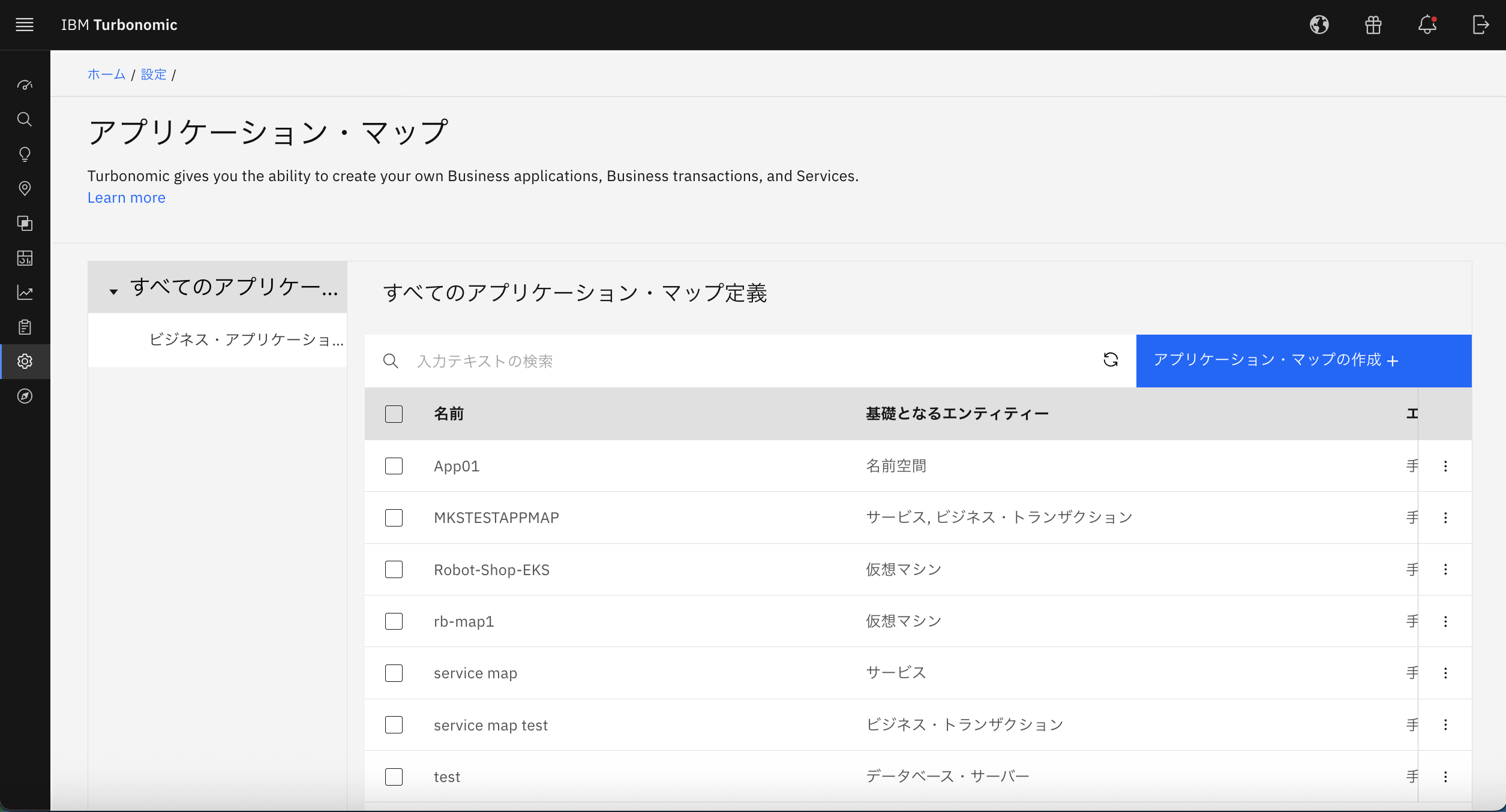
Task: Open the location pin sidebar icon
Action: (x=25, y=189)
